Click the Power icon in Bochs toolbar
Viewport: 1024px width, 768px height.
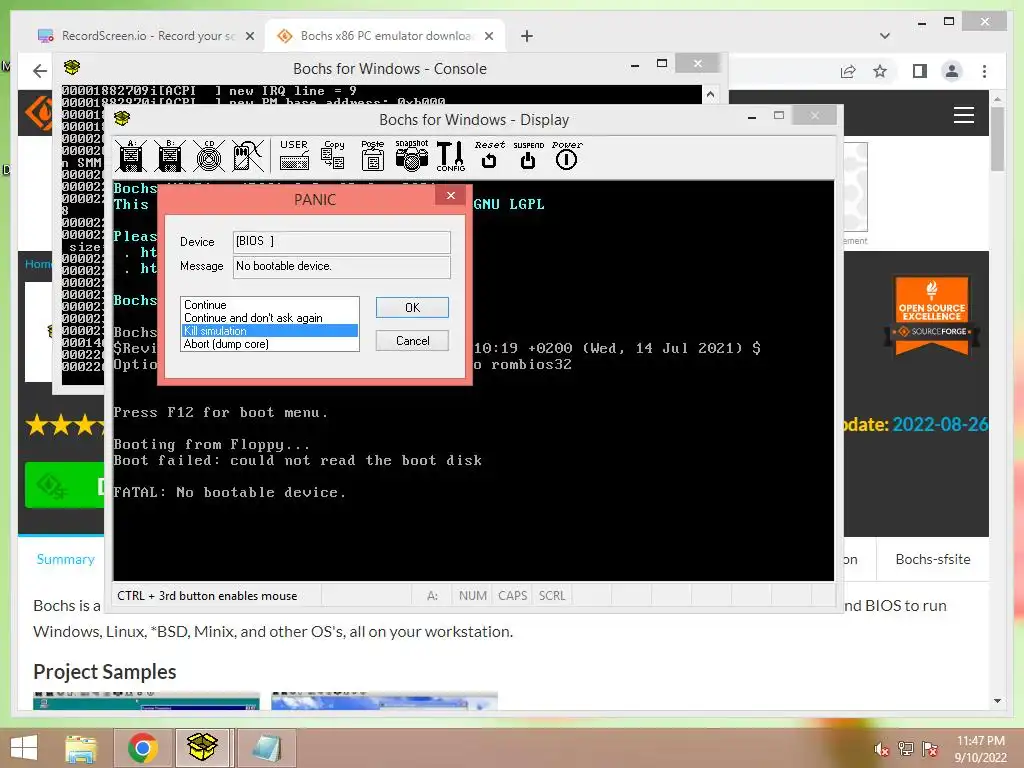click(566, 155)
